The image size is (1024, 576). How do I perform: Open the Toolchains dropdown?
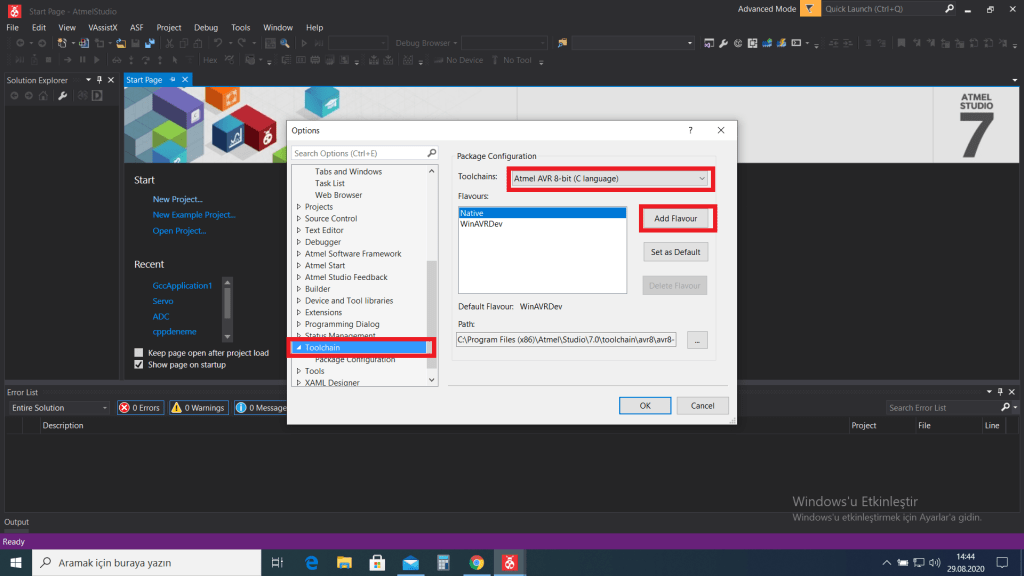pos(609,179)
